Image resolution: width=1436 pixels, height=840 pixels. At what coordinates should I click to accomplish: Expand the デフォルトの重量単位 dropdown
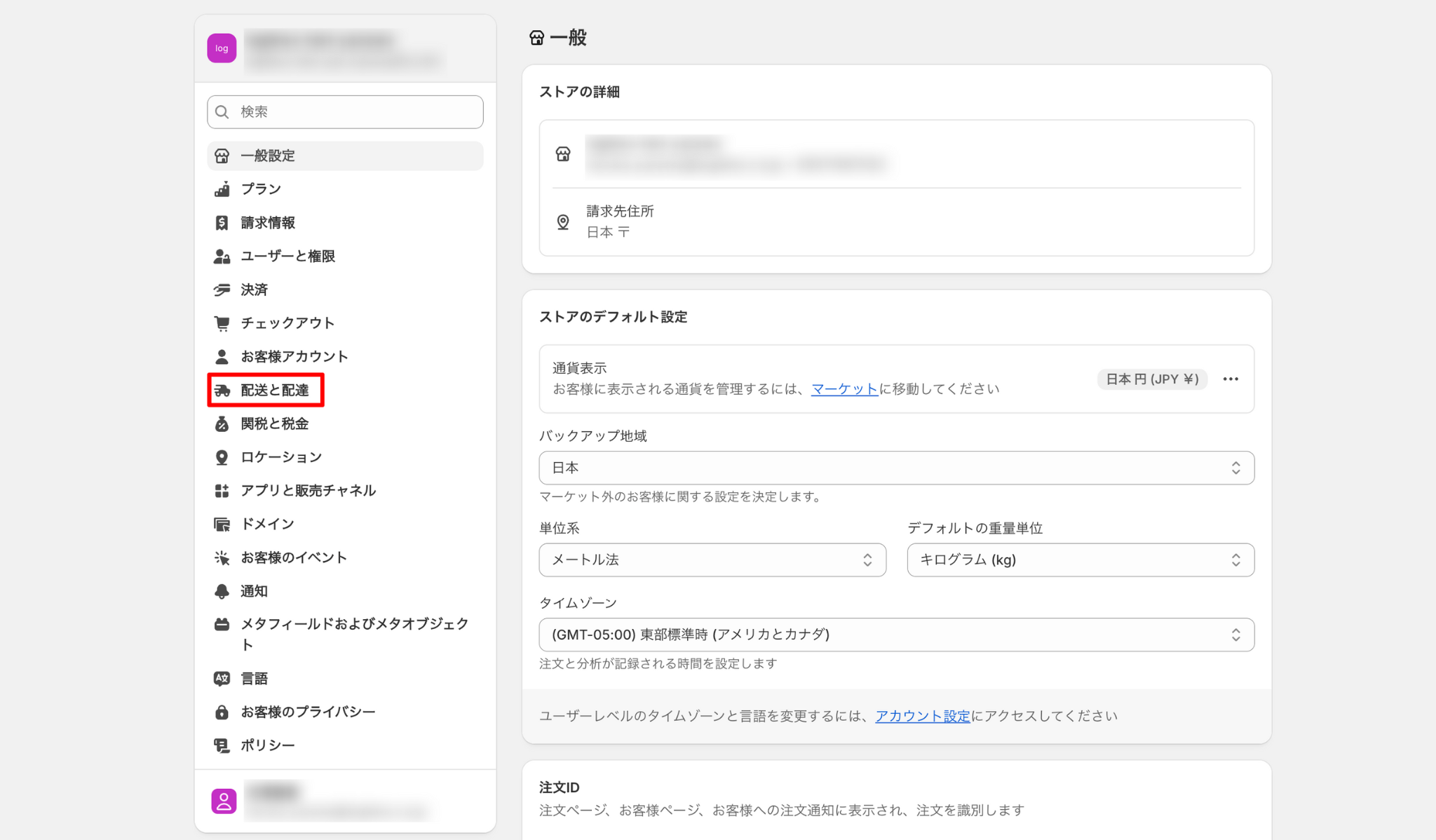[x=1080, y=560]
